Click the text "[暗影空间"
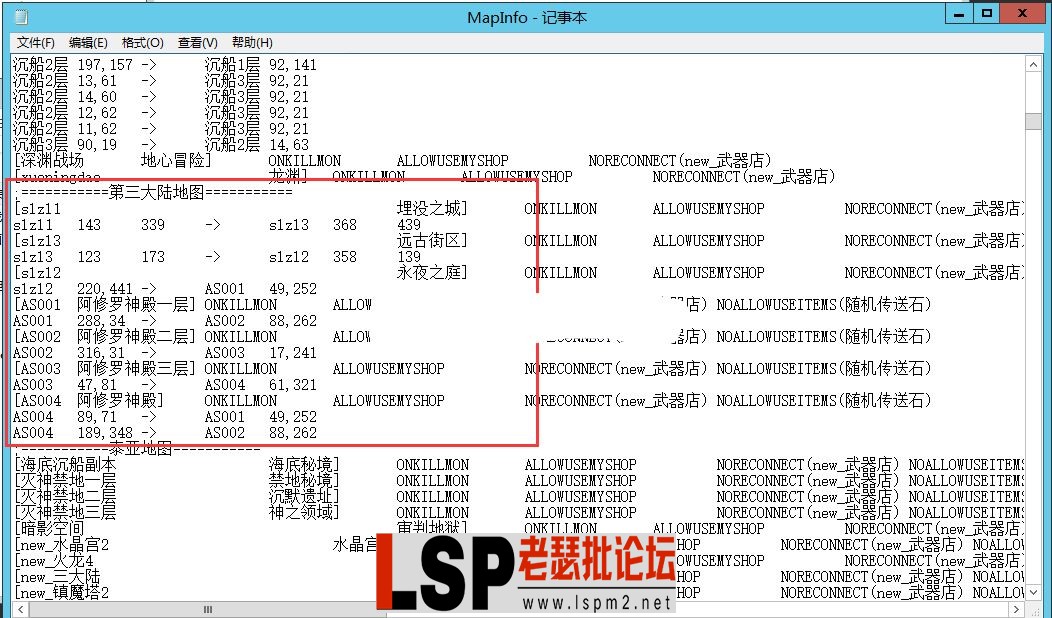 tap(48, 529)
